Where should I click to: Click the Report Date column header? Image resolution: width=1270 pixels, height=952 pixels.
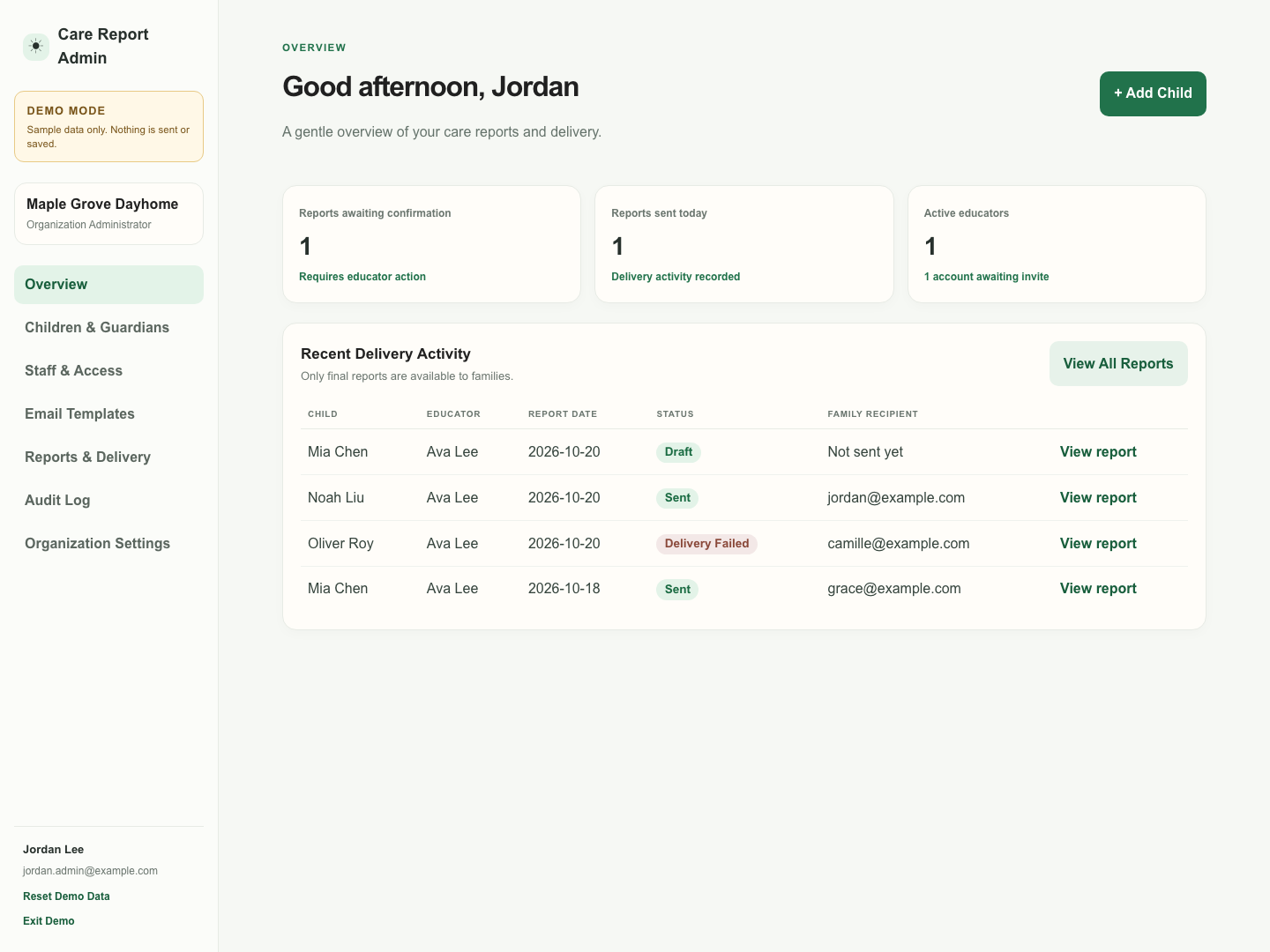563,414
